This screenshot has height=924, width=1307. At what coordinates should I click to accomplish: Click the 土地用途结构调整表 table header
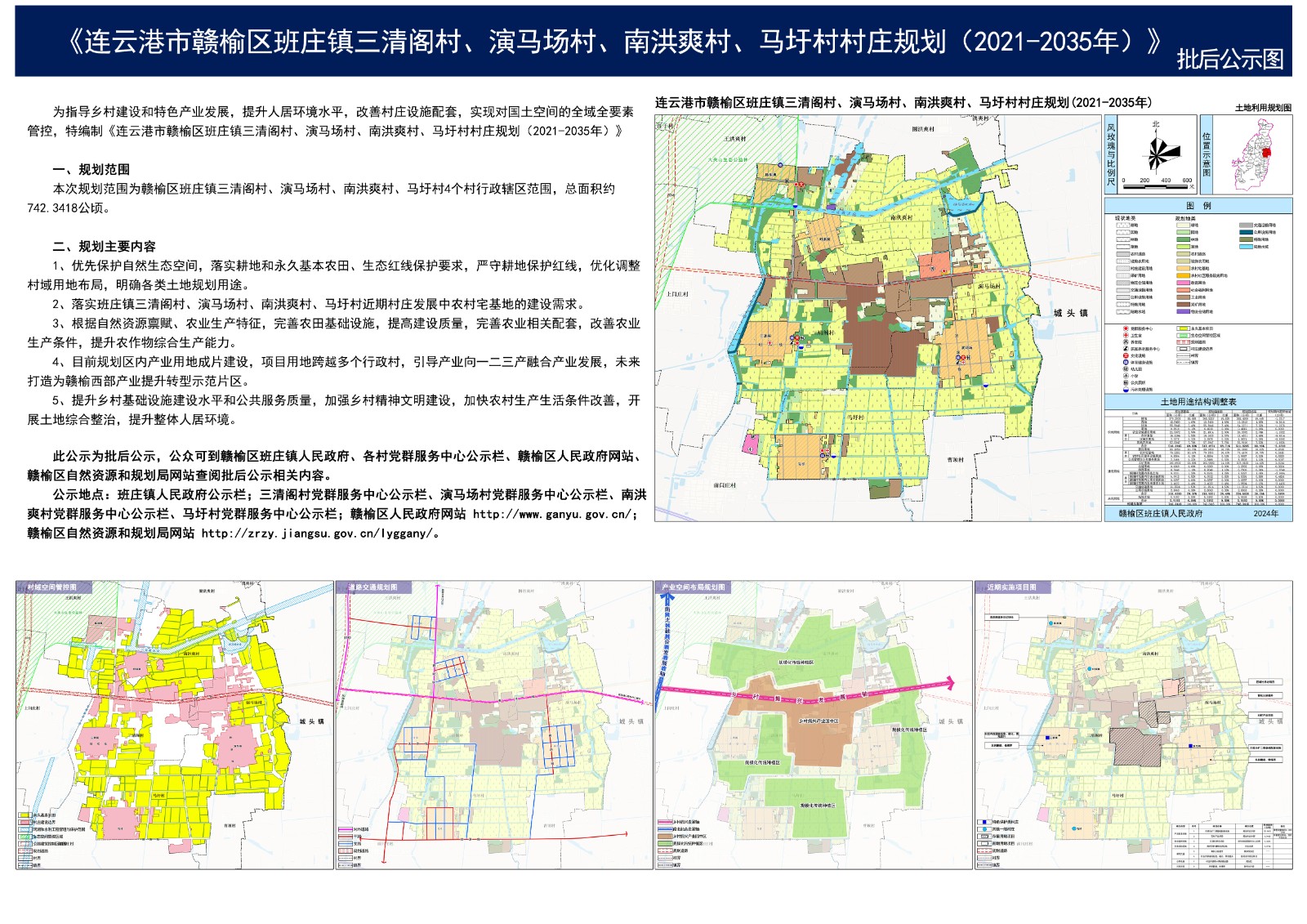click(1198, 402)
